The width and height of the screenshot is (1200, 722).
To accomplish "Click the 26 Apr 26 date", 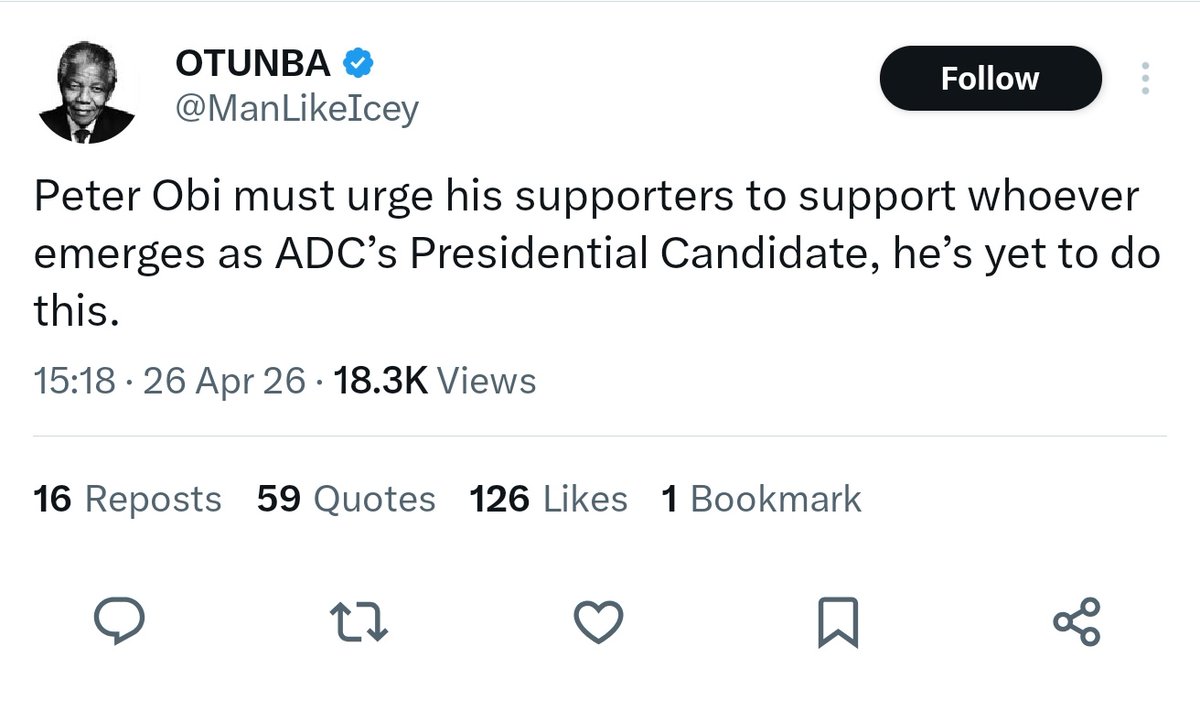I will [223, 381].
